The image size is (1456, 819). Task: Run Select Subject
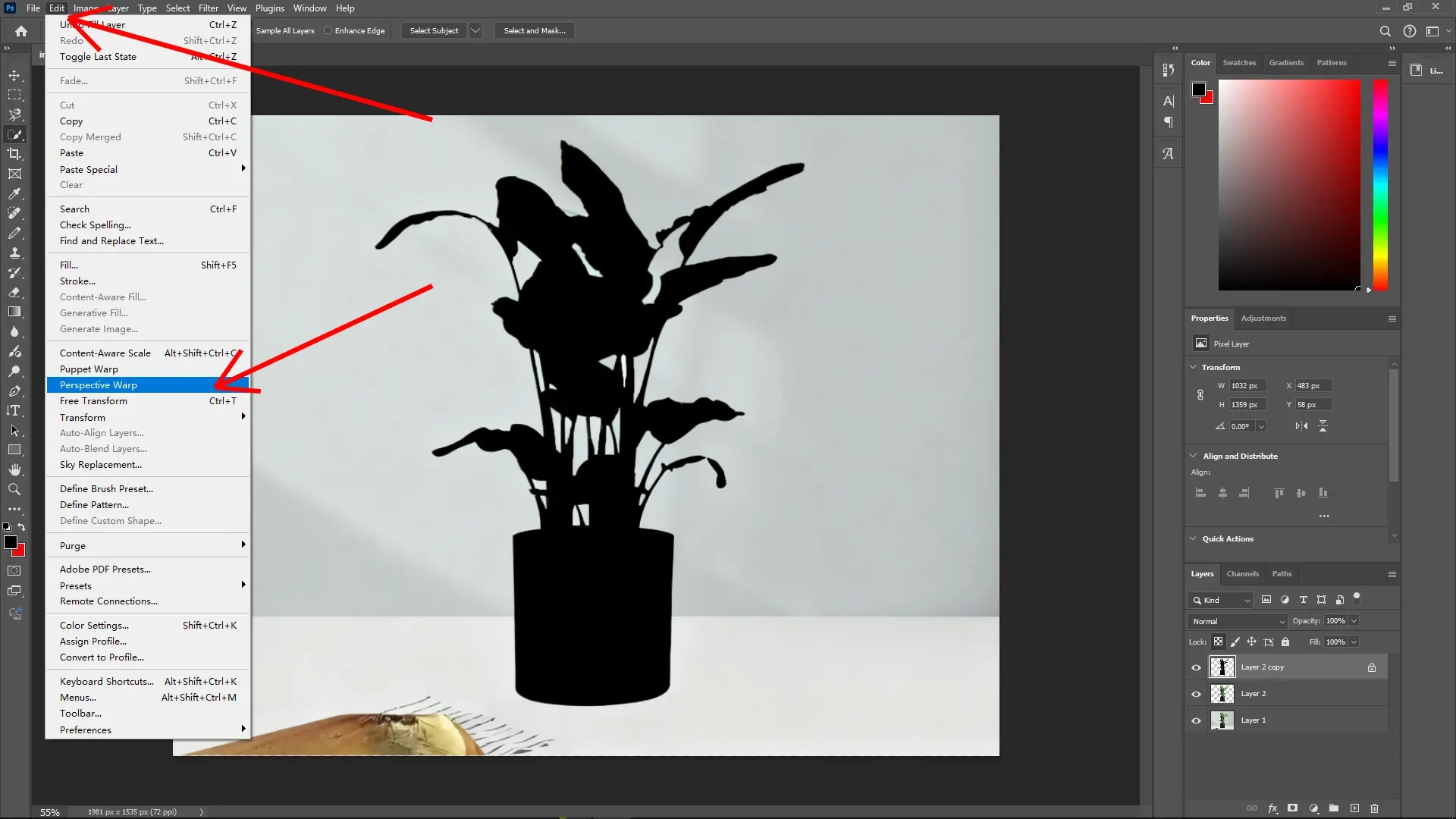coord(434,30)
